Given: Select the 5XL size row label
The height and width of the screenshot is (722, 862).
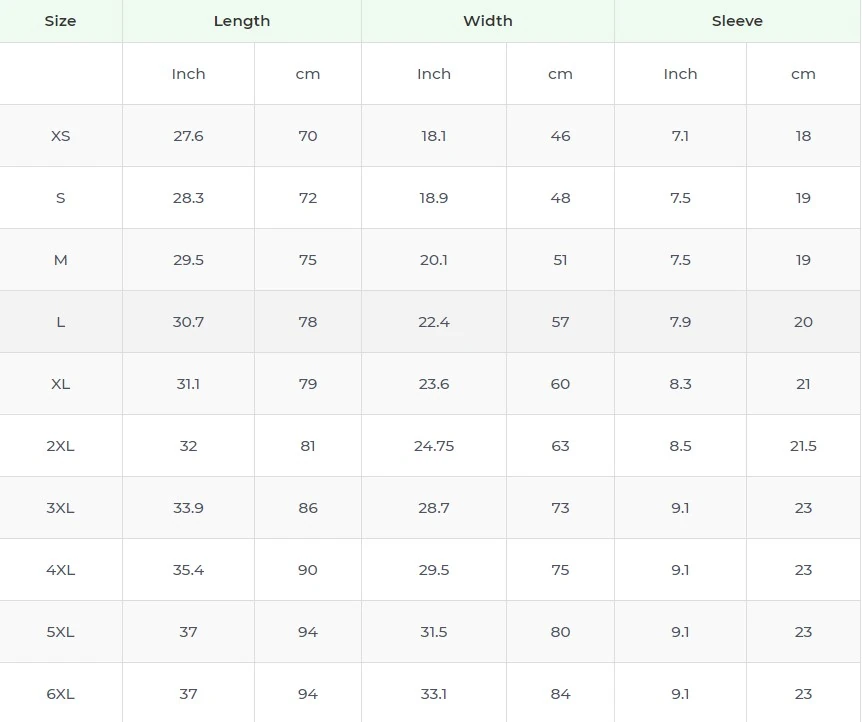Looking at the screenshot, I should pos(60,632).
